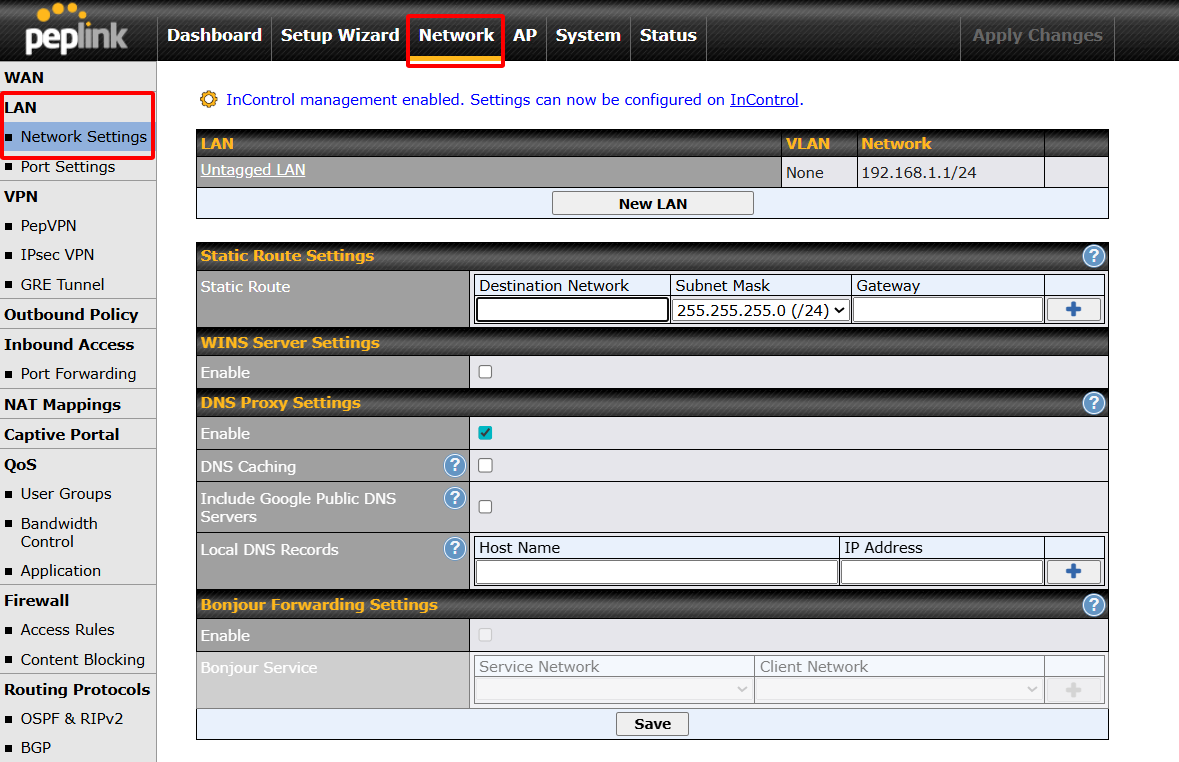
Task: Switch to the Dashboard tab
Action: coord(214,35)
